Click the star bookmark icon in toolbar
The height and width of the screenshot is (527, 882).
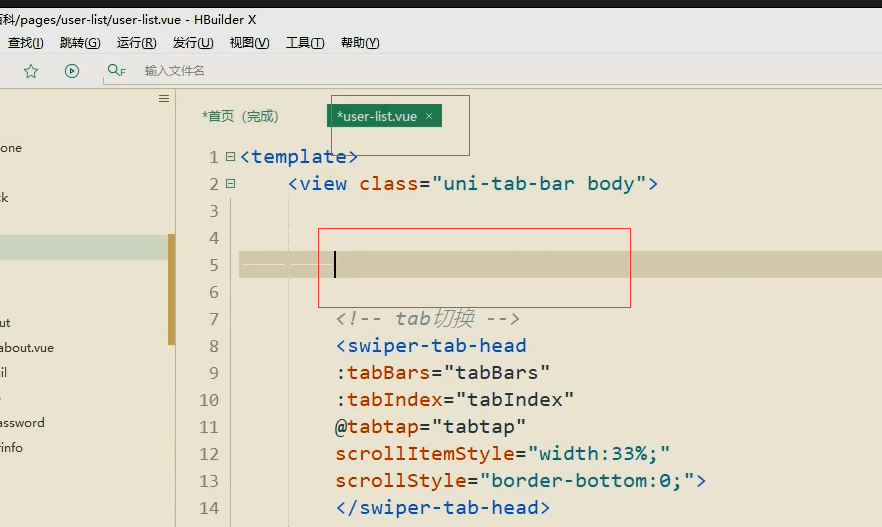coord(31,71)
